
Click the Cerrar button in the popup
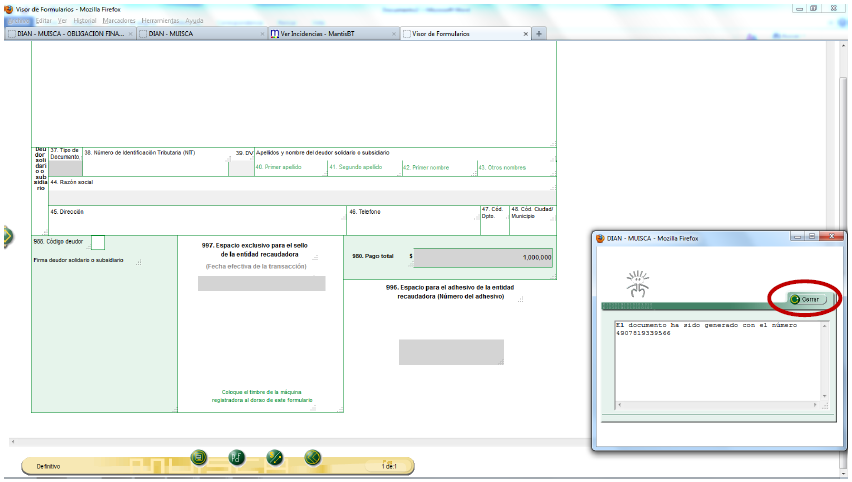[x=807, y=299]
